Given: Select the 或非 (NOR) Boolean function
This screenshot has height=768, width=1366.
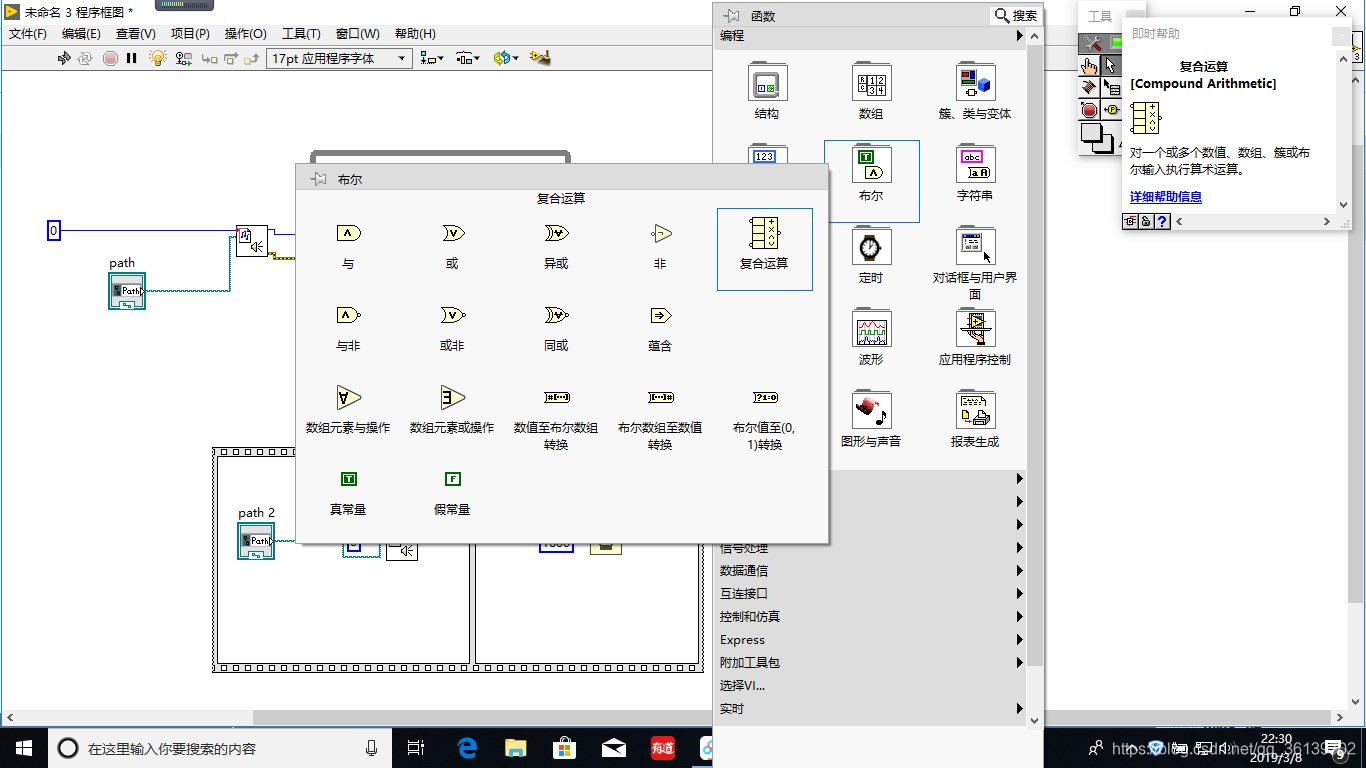Looking at the screenshot, I should pos(452,327).
